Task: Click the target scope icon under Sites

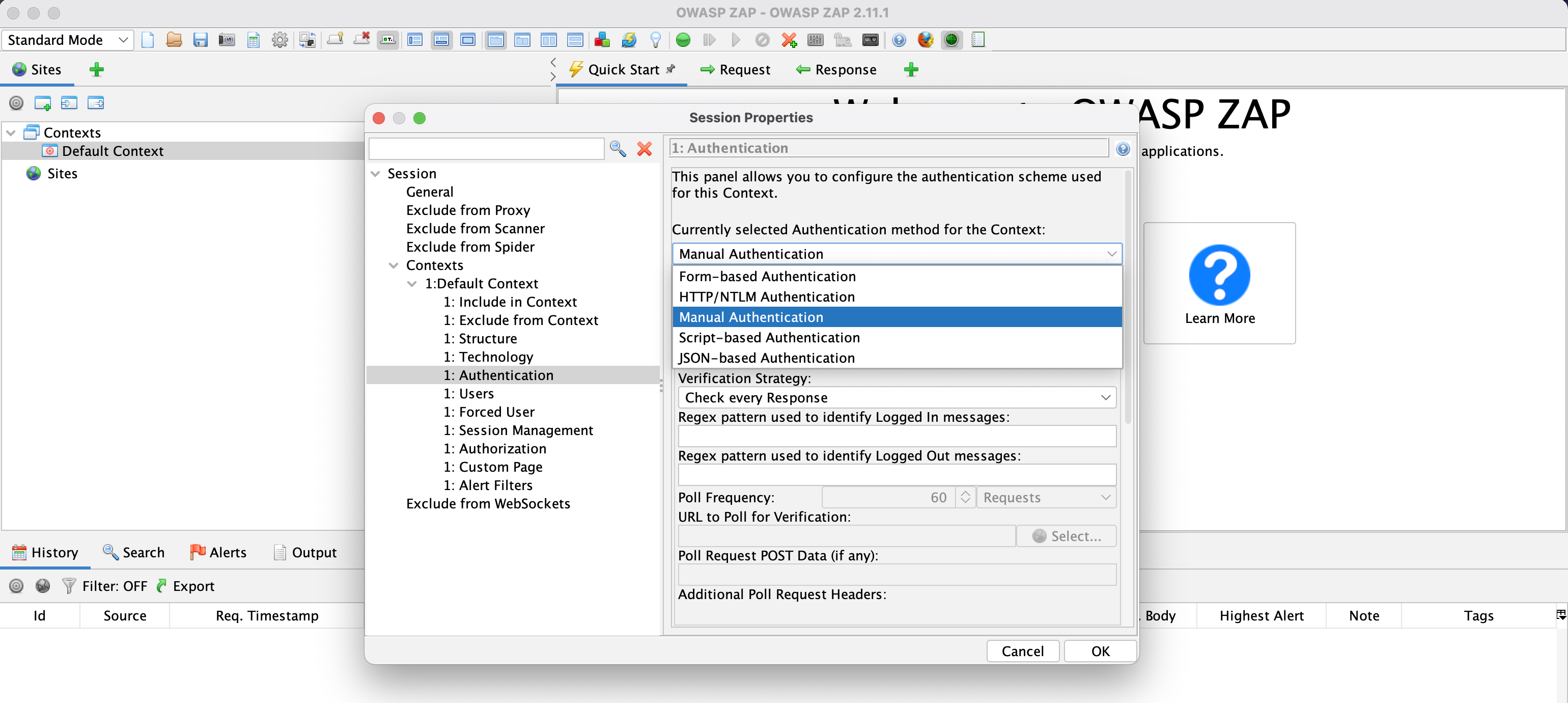Action: click(16, 103)
